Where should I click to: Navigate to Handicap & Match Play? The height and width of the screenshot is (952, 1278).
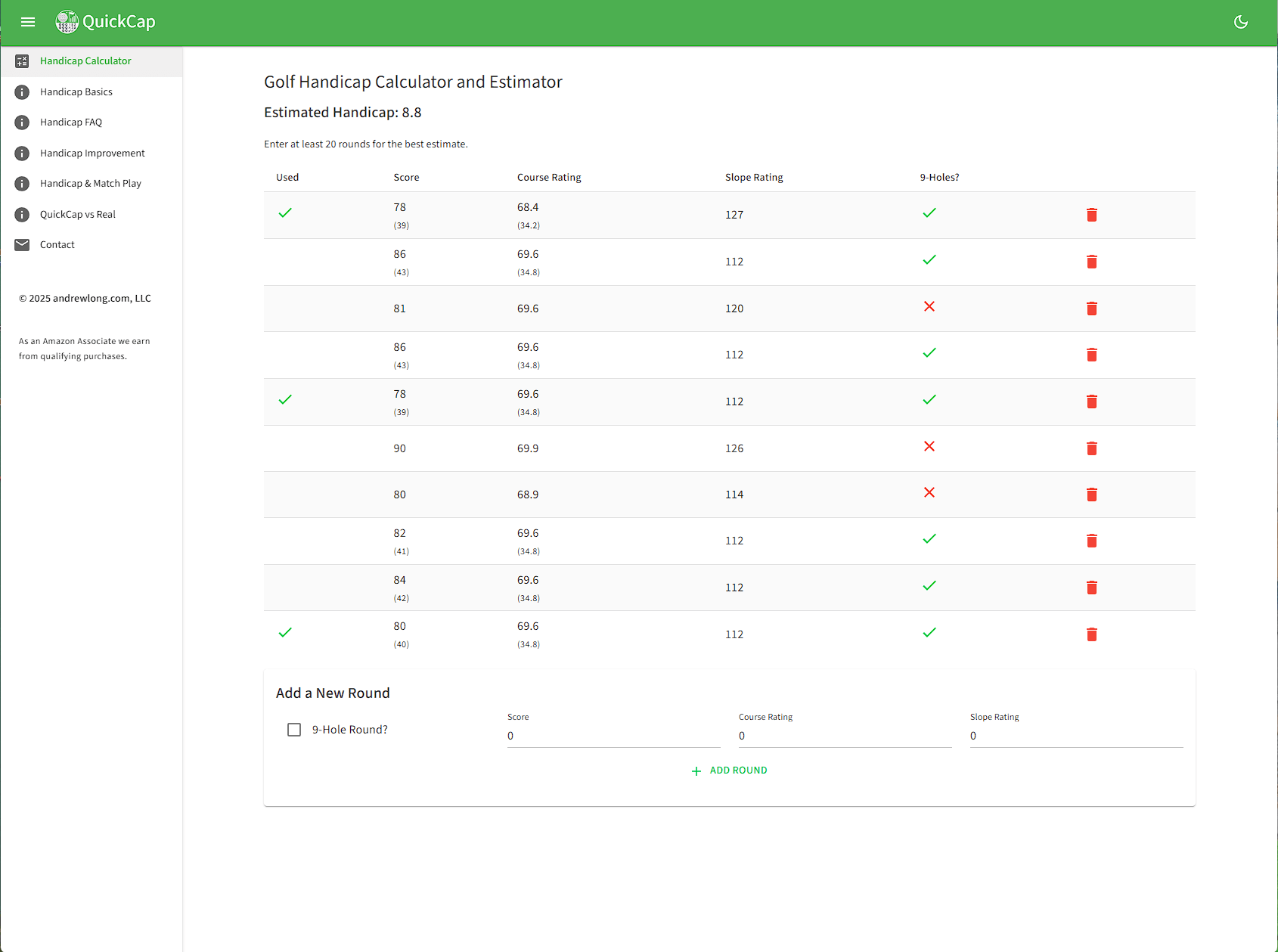tap(91, 184)
